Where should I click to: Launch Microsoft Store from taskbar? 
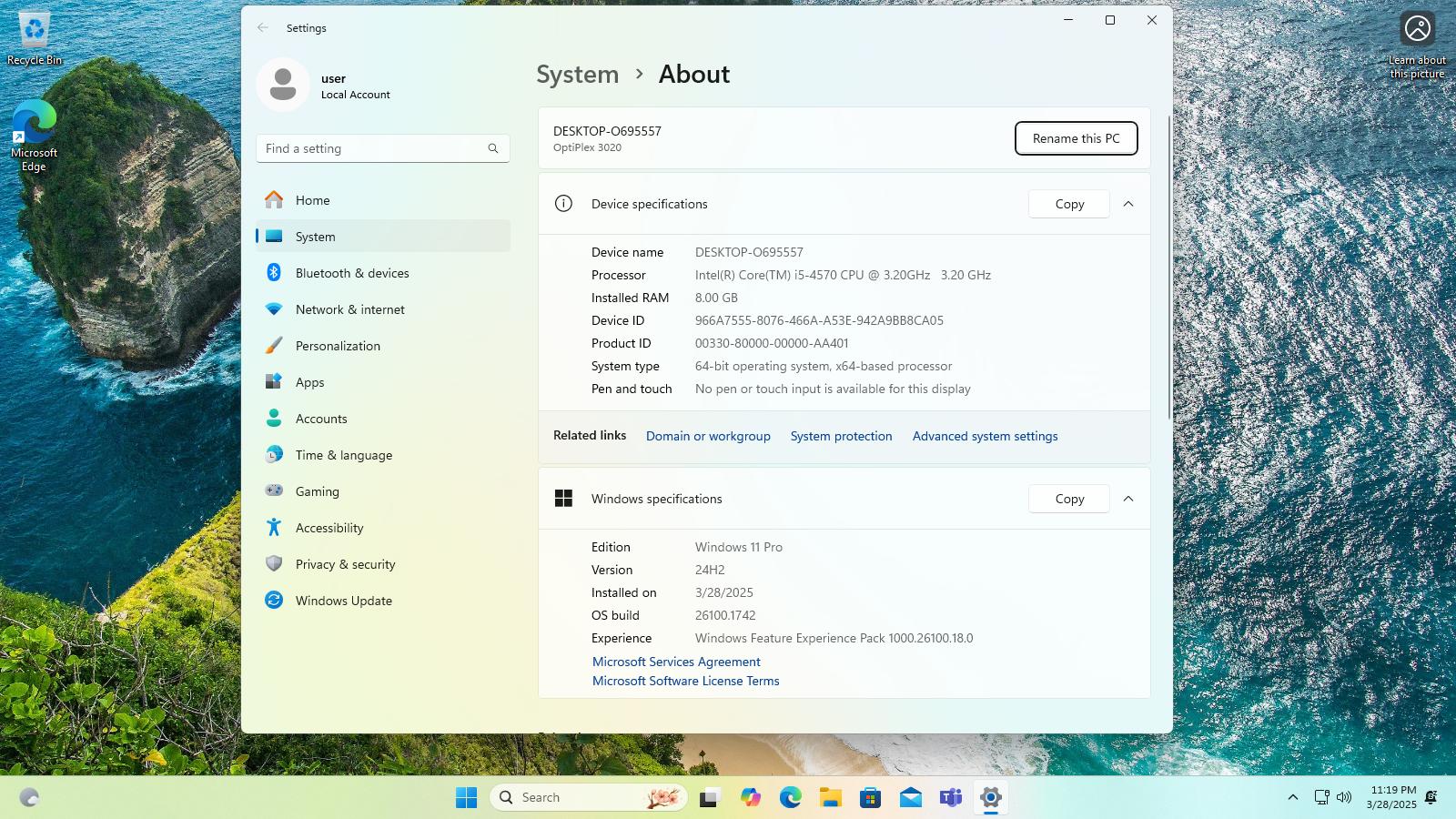(x=871, y=798)
